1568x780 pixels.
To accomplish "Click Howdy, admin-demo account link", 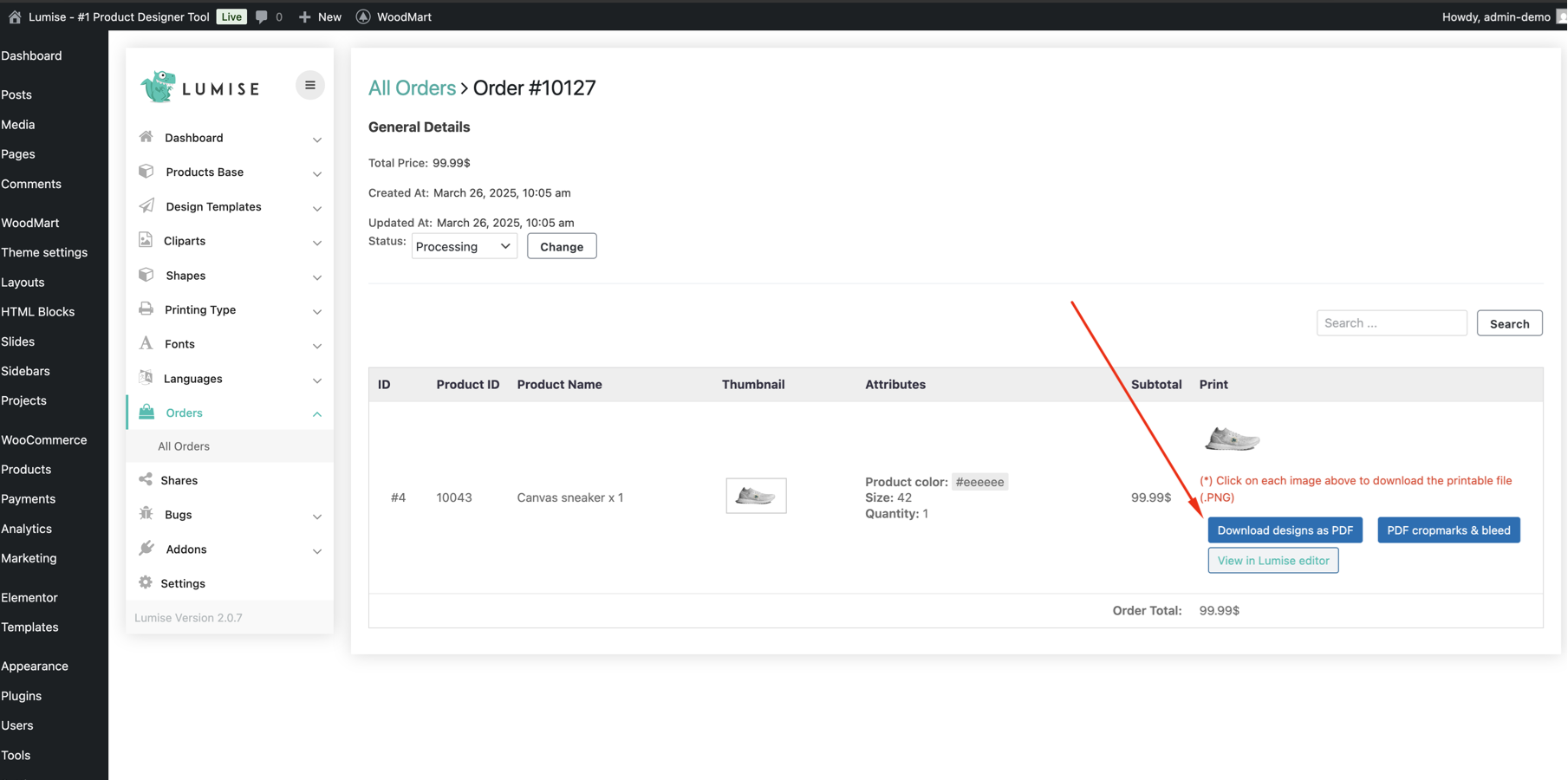I will coord(1496,16).
